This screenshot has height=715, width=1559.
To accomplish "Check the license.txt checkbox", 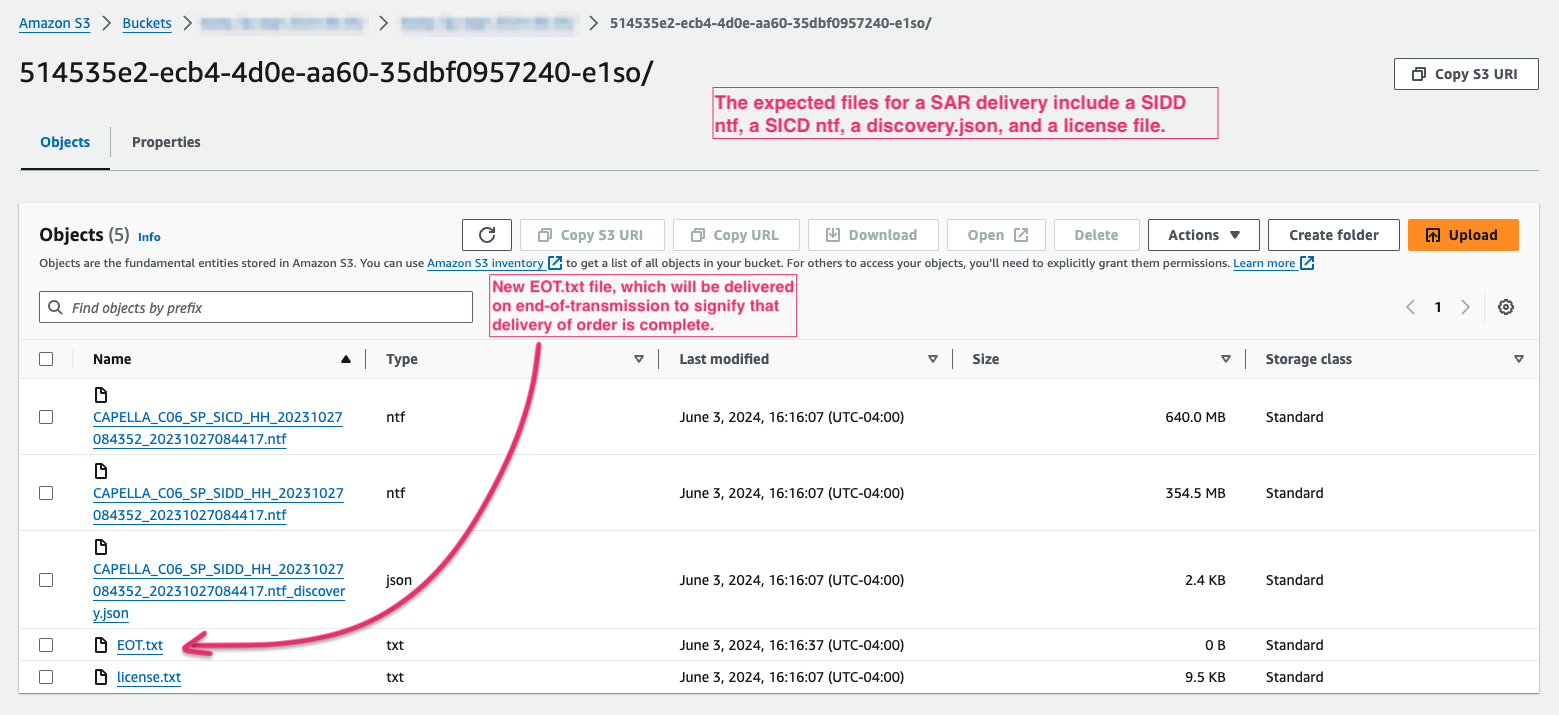I will coord(46,677).
